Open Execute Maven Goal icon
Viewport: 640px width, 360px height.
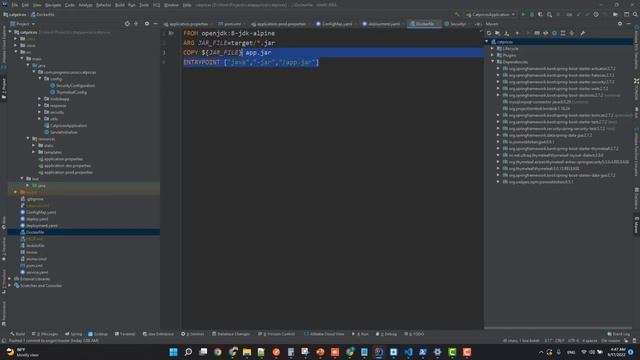(537, 33)
